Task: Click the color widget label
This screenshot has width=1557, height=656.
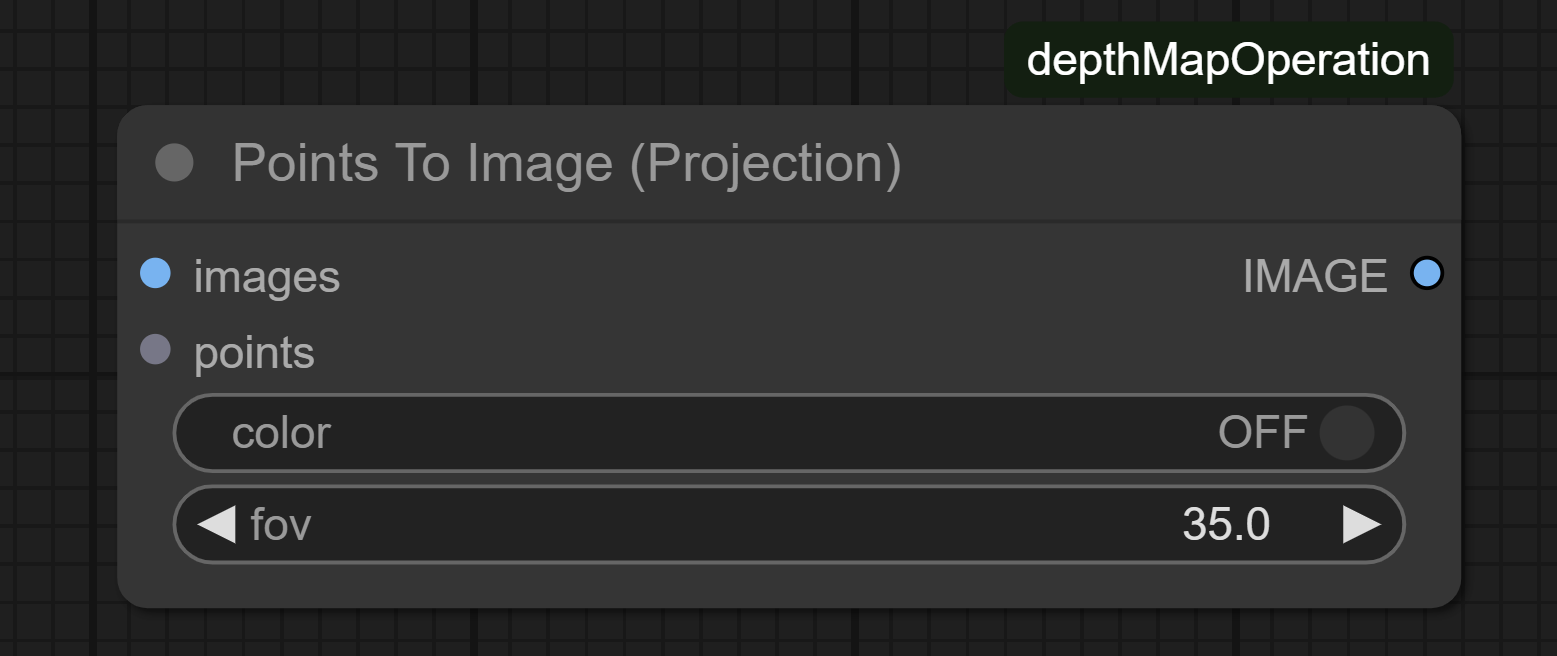Action: pyautogui.click(x=281, y=433)
